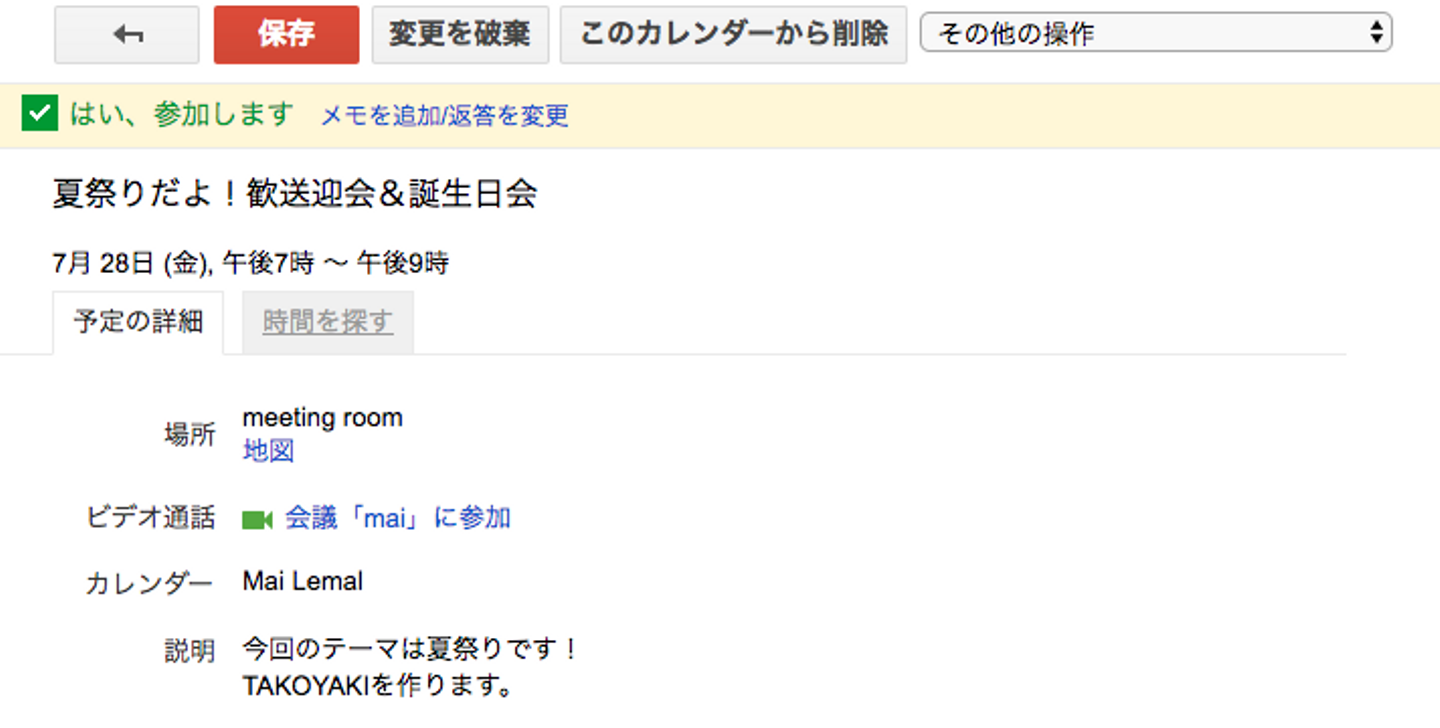1440x728 pixels.
Task: Click the meeting room location text
Action: click(322, 418)
